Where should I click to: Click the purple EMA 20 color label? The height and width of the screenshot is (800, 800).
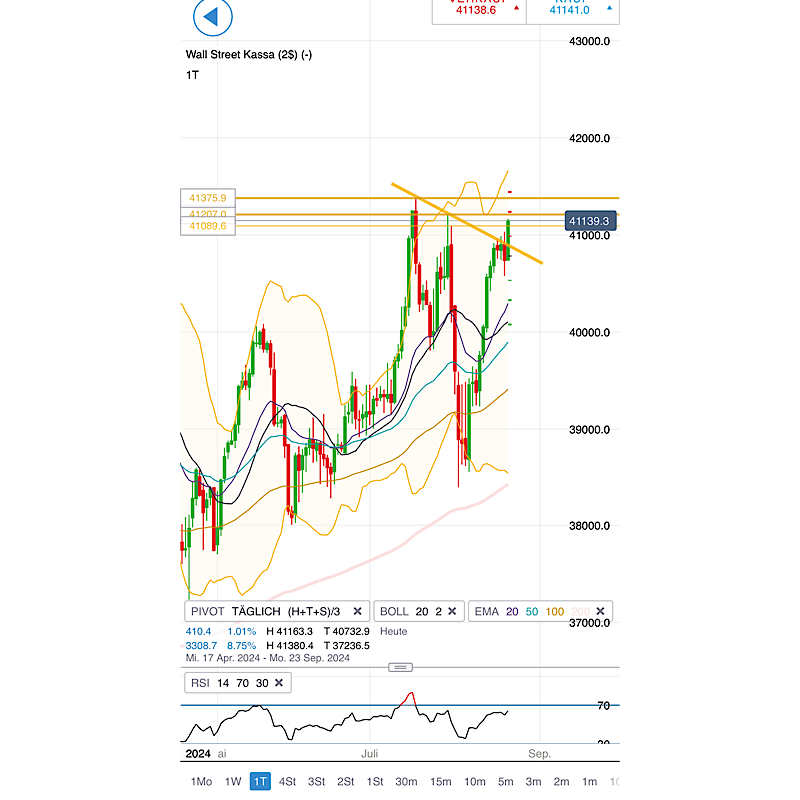(513, 611)
